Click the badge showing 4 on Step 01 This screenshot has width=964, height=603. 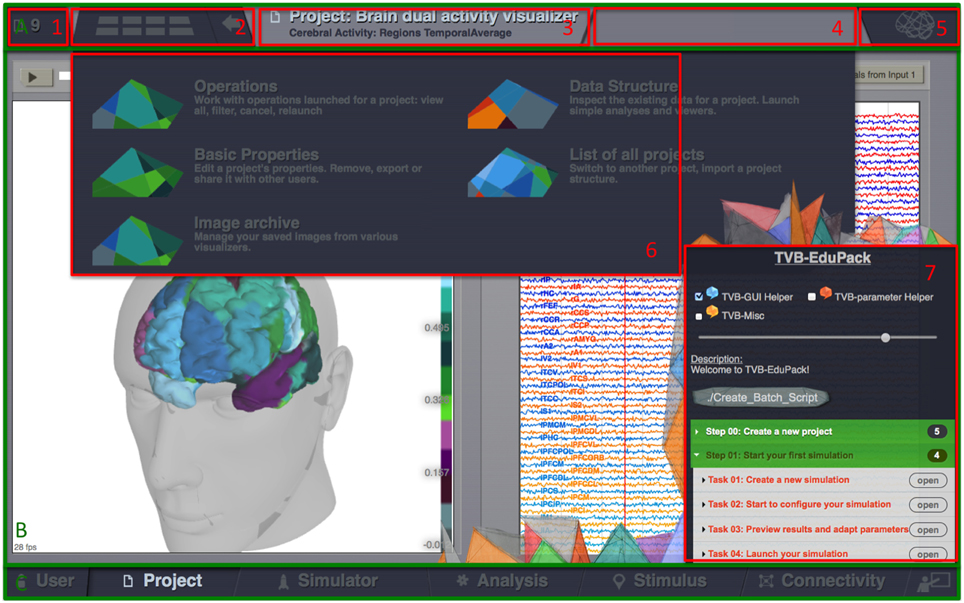[x=937, y=455]
